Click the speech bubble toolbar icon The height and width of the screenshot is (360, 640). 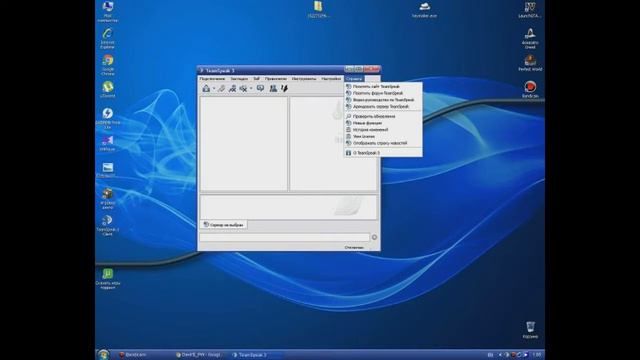(x=260, y=88)
